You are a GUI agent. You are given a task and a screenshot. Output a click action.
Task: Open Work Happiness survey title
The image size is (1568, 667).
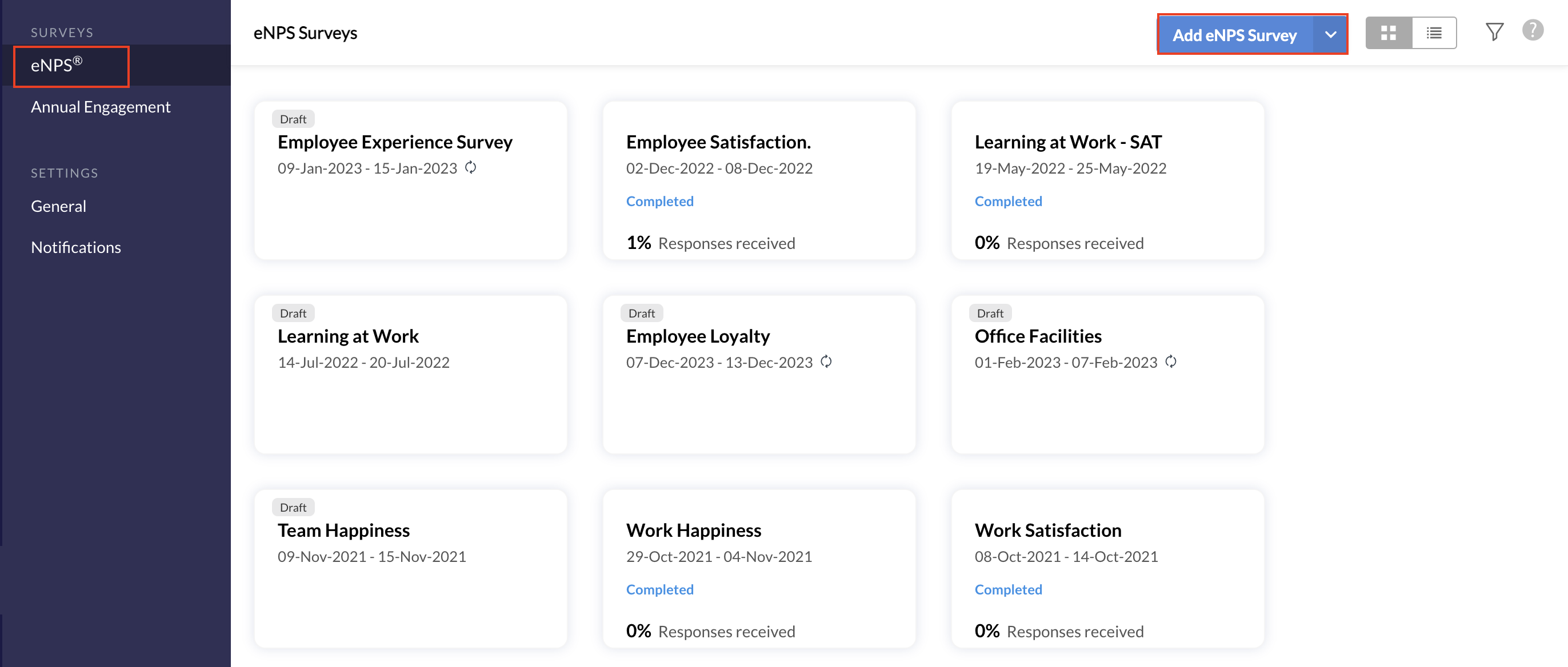coord(693,530)
